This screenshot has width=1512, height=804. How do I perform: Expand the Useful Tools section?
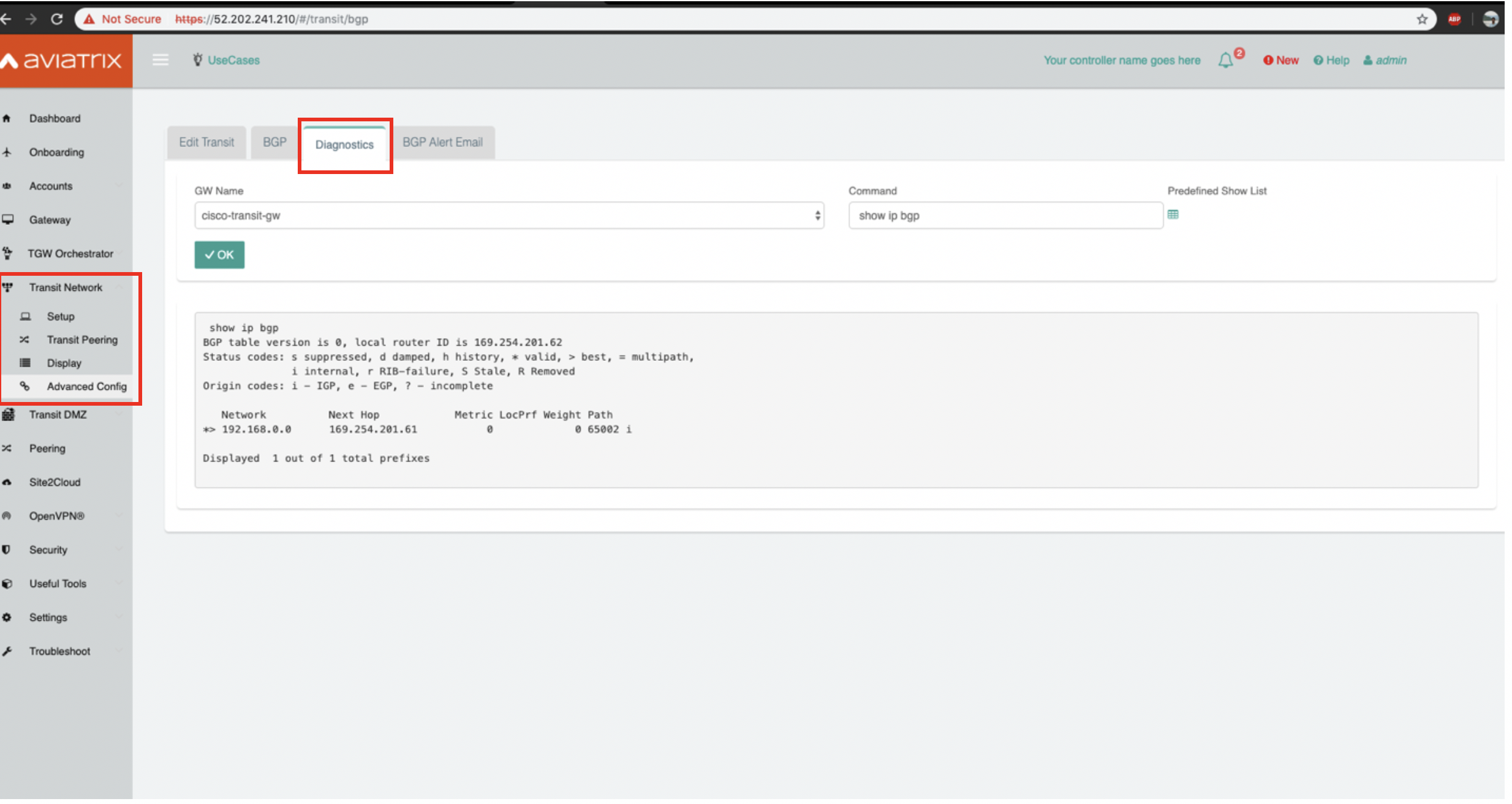tap(58, 583)
